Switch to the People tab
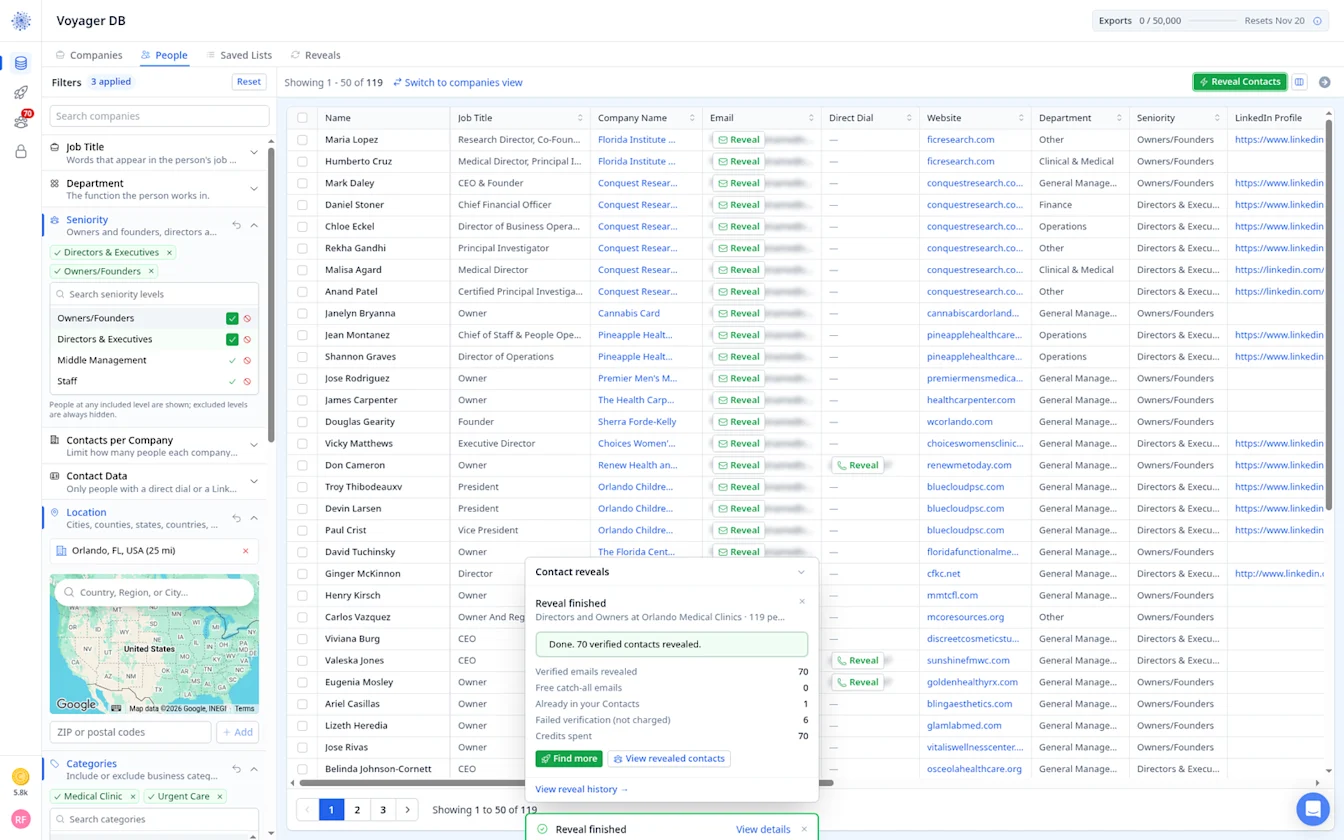The width and height of the screenshot is (1344, 840). [x=164, y=55]
